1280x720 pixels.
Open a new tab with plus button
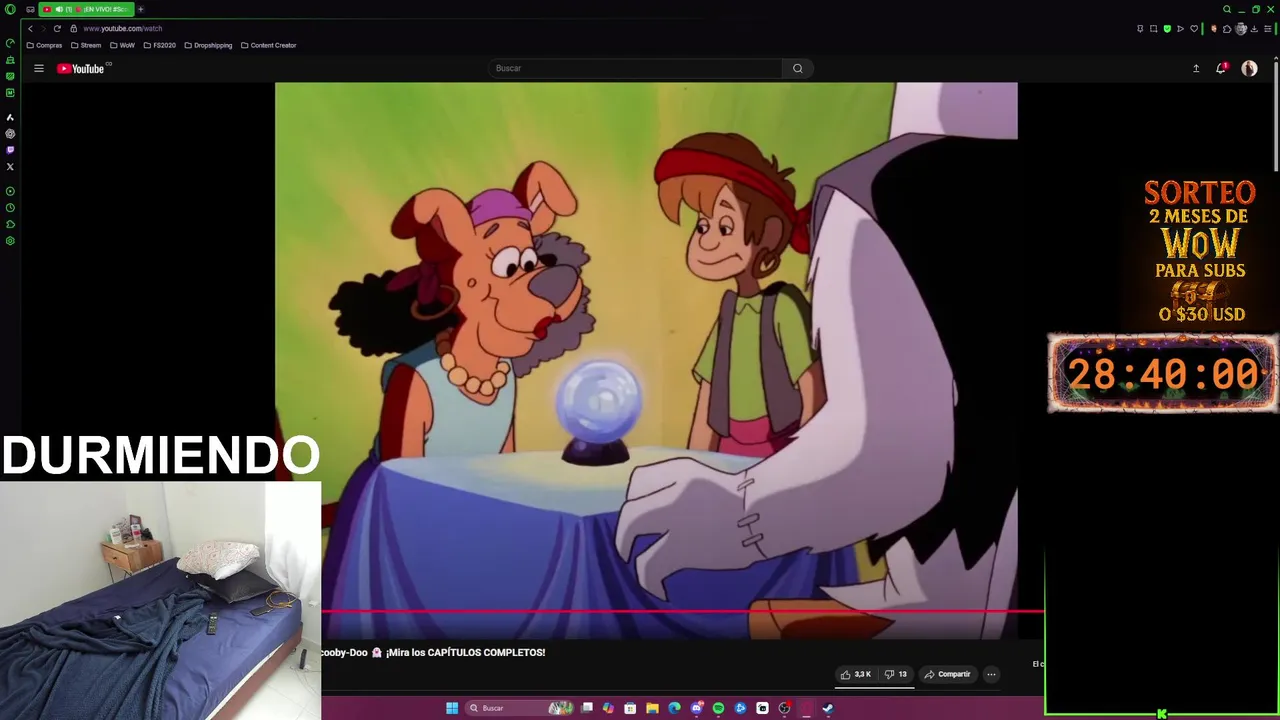(x=141, y=9)
